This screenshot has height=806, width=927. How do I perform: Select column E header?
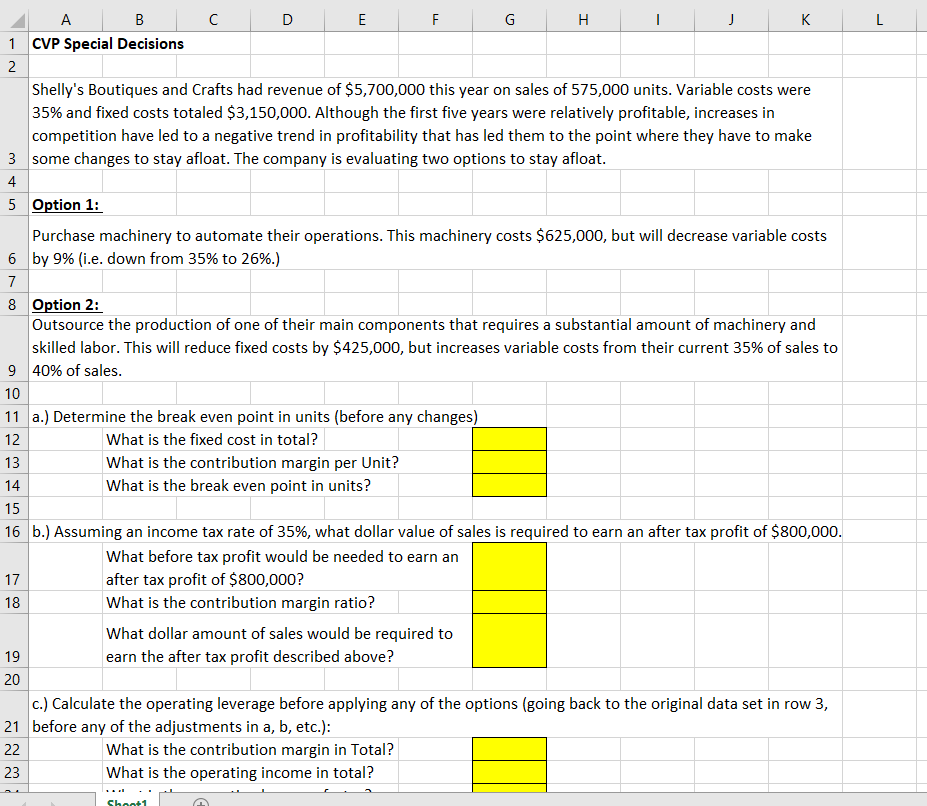[361, 20]
